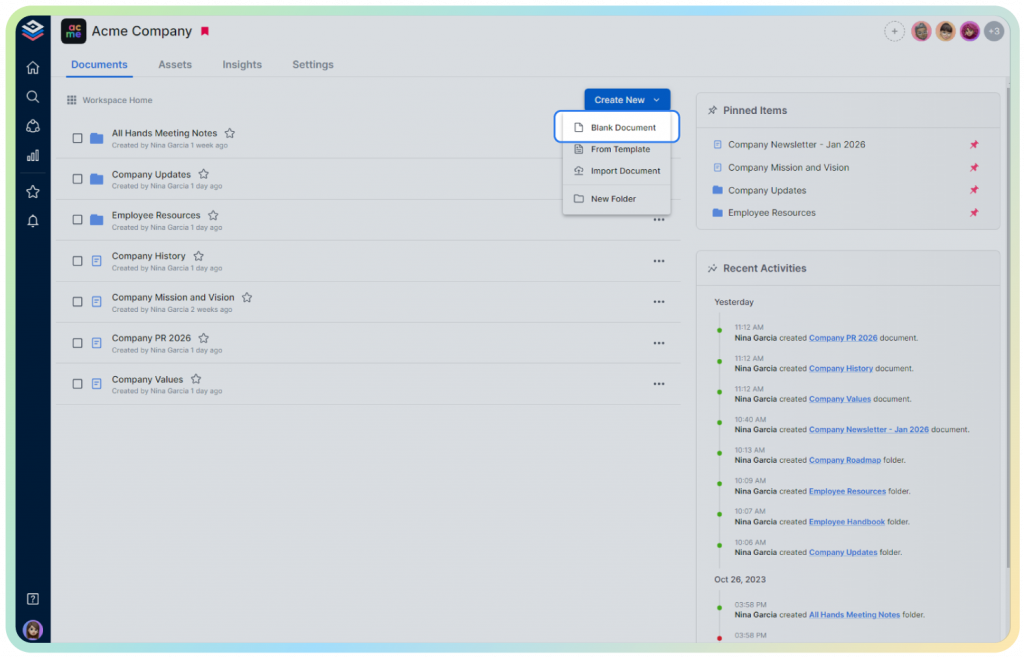Check the All Hands Meeting Notes checkbox
This screenshot has height=658, width=1024.
pyautogui.click(x=77, y=138)
